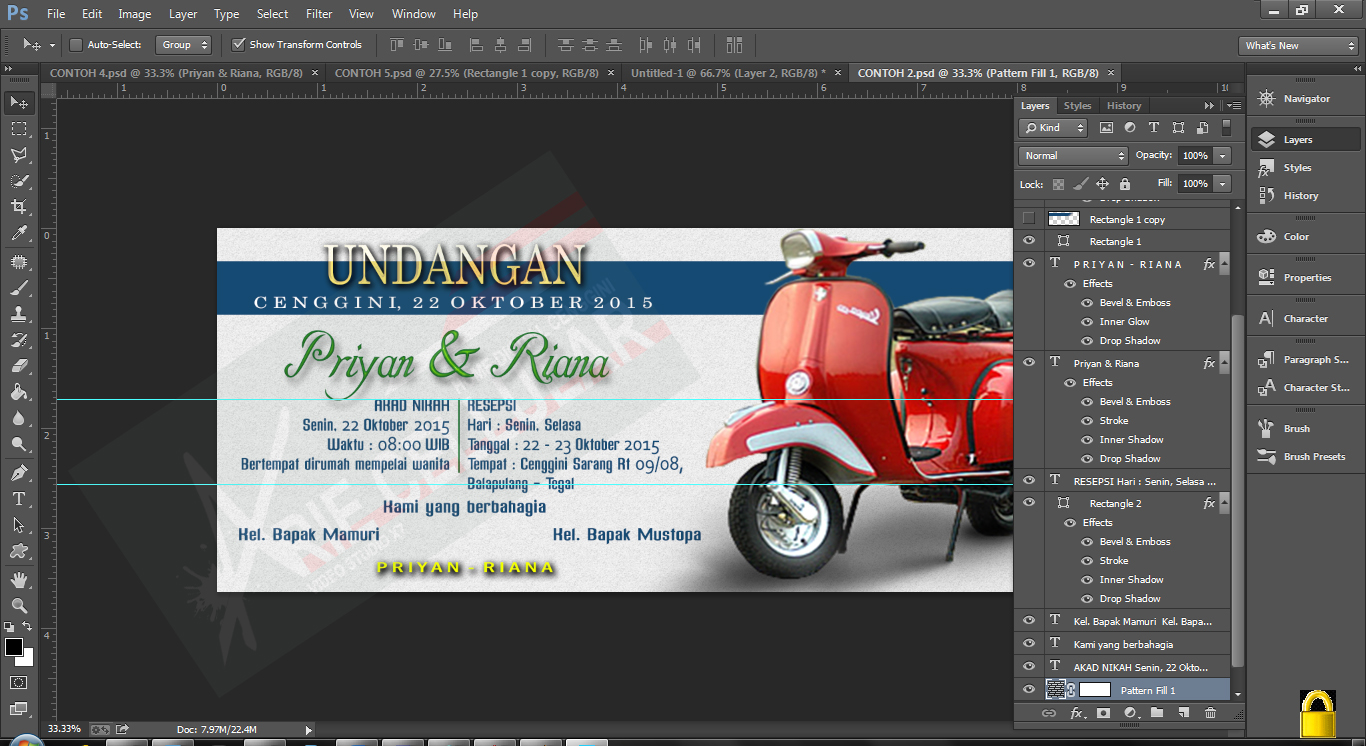Viewport: 1366px width, 746px height.
Task: Toggle Inner Glow effect visibility
Action: [x=1087, y=322]
